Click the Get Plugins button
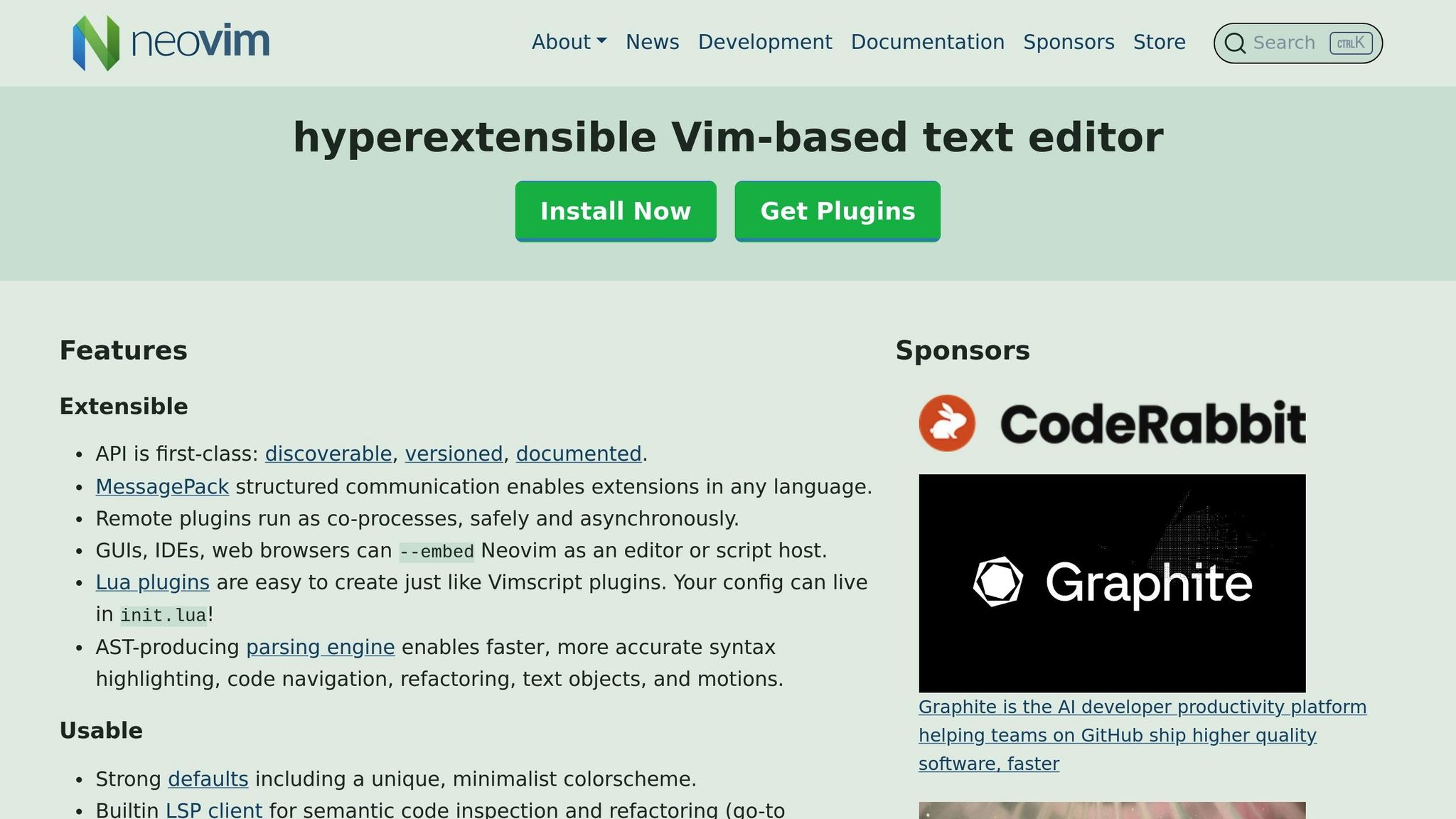1456x819 pixels. tap(837, 211)
